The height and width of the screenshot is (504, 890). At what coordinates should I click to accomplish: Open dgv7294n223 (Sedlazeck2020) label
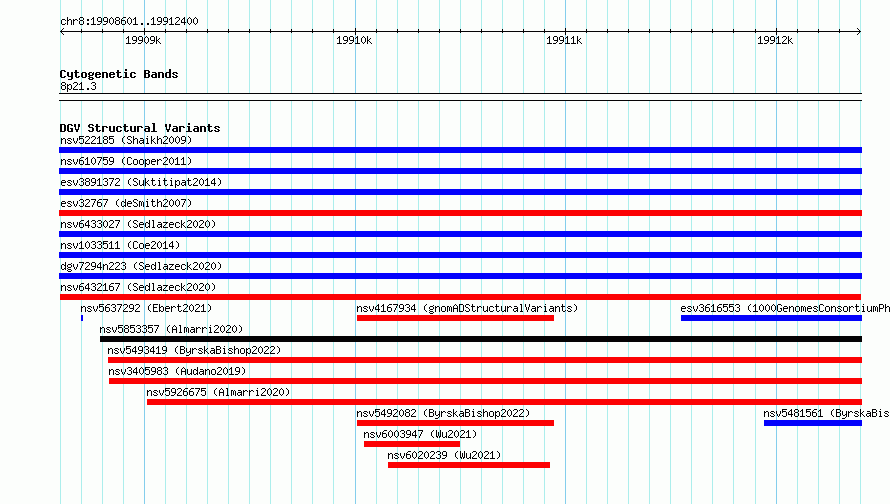coord(141,266)
